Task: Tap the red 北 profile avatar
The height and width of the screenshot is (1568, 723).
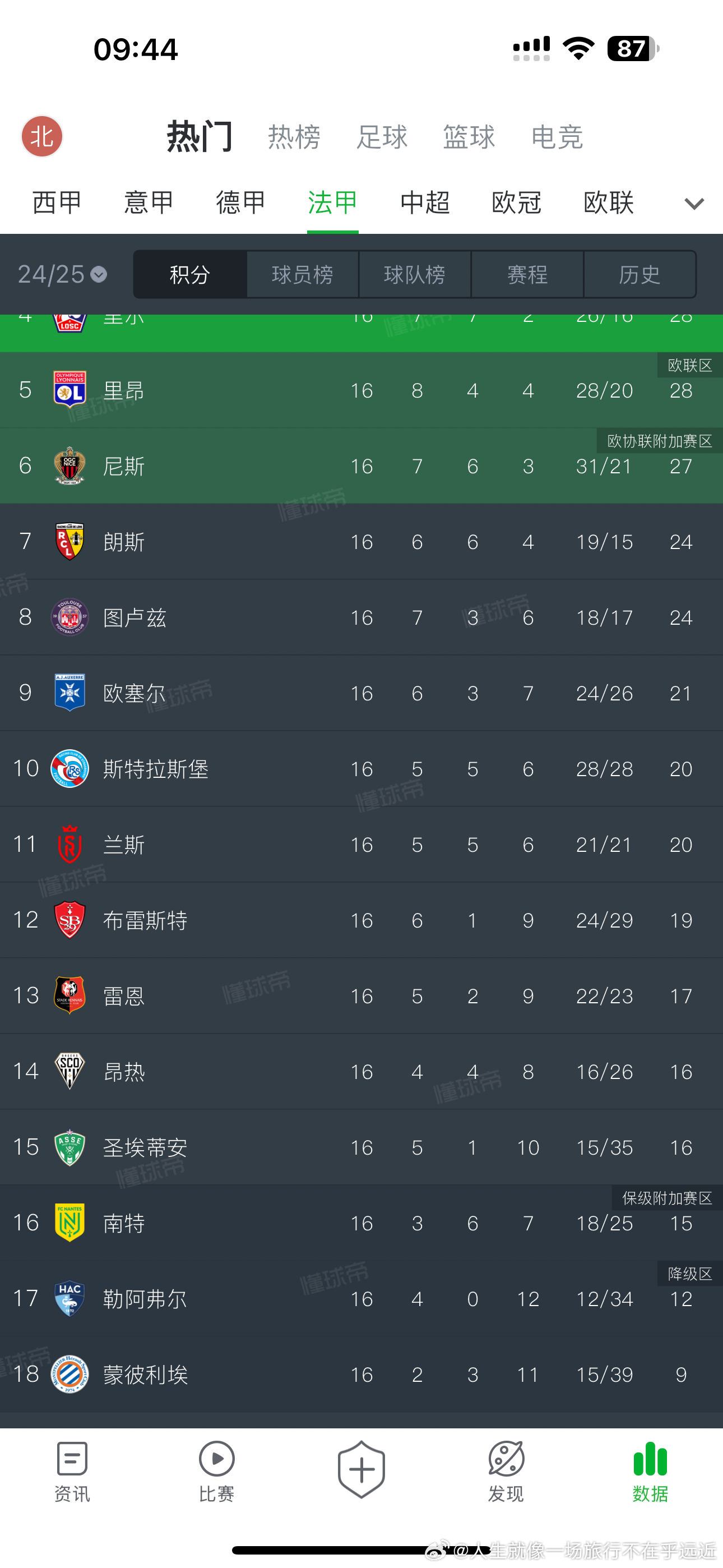Action: 42,136
